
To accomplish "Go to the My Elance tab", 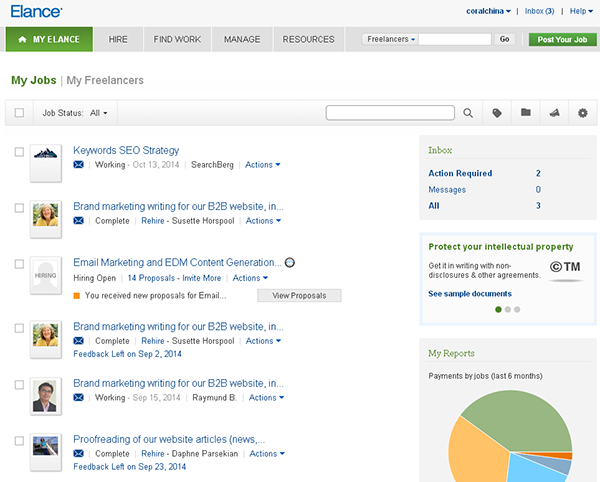I will (49, 39).
